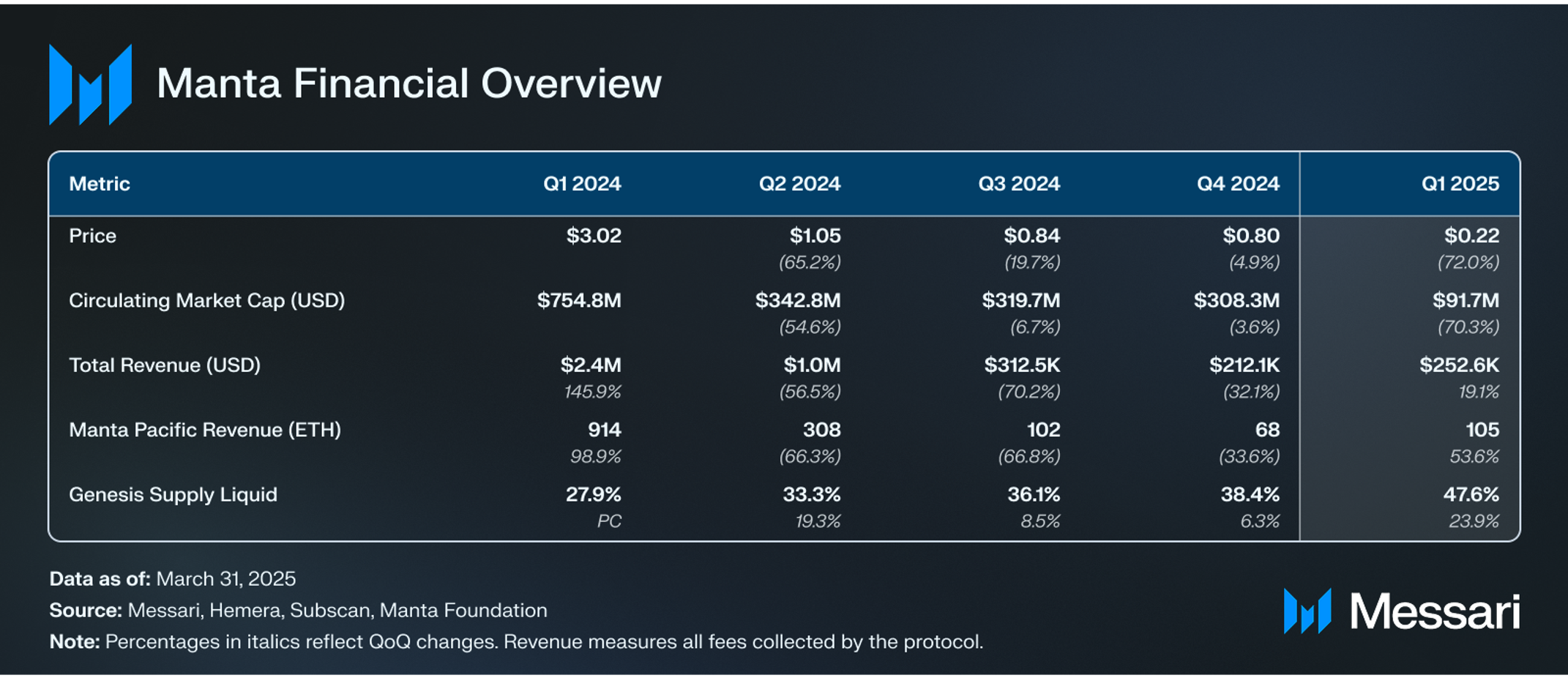
Task: Click the '$1.0M' revenue value
Action: tap(812, 365)
